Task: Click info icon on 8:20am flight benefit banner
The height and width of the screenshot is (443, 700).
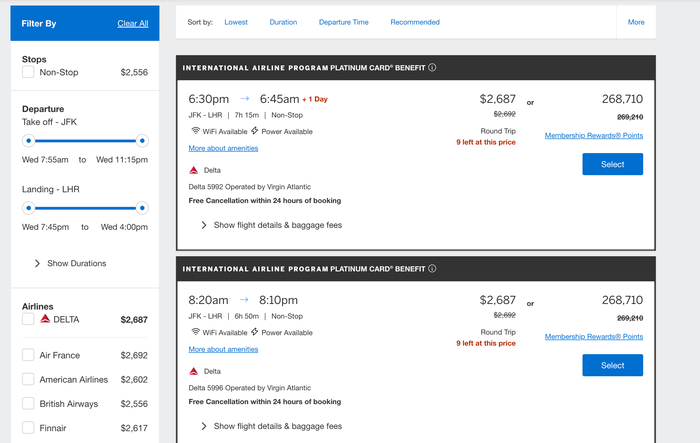Action: (x=432, y=268)
